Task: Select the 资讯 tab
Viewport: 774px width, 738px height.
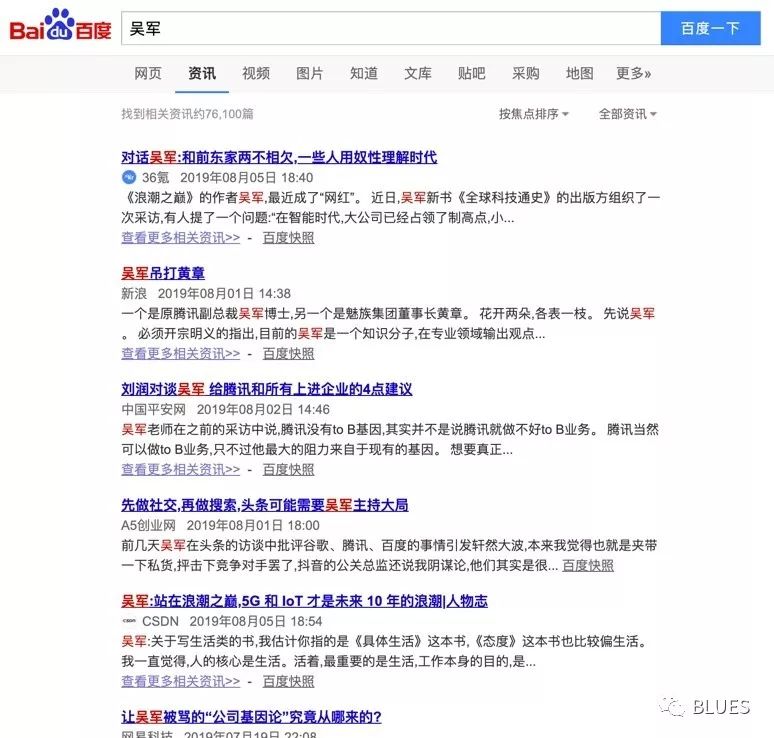Action: [202, 74]
